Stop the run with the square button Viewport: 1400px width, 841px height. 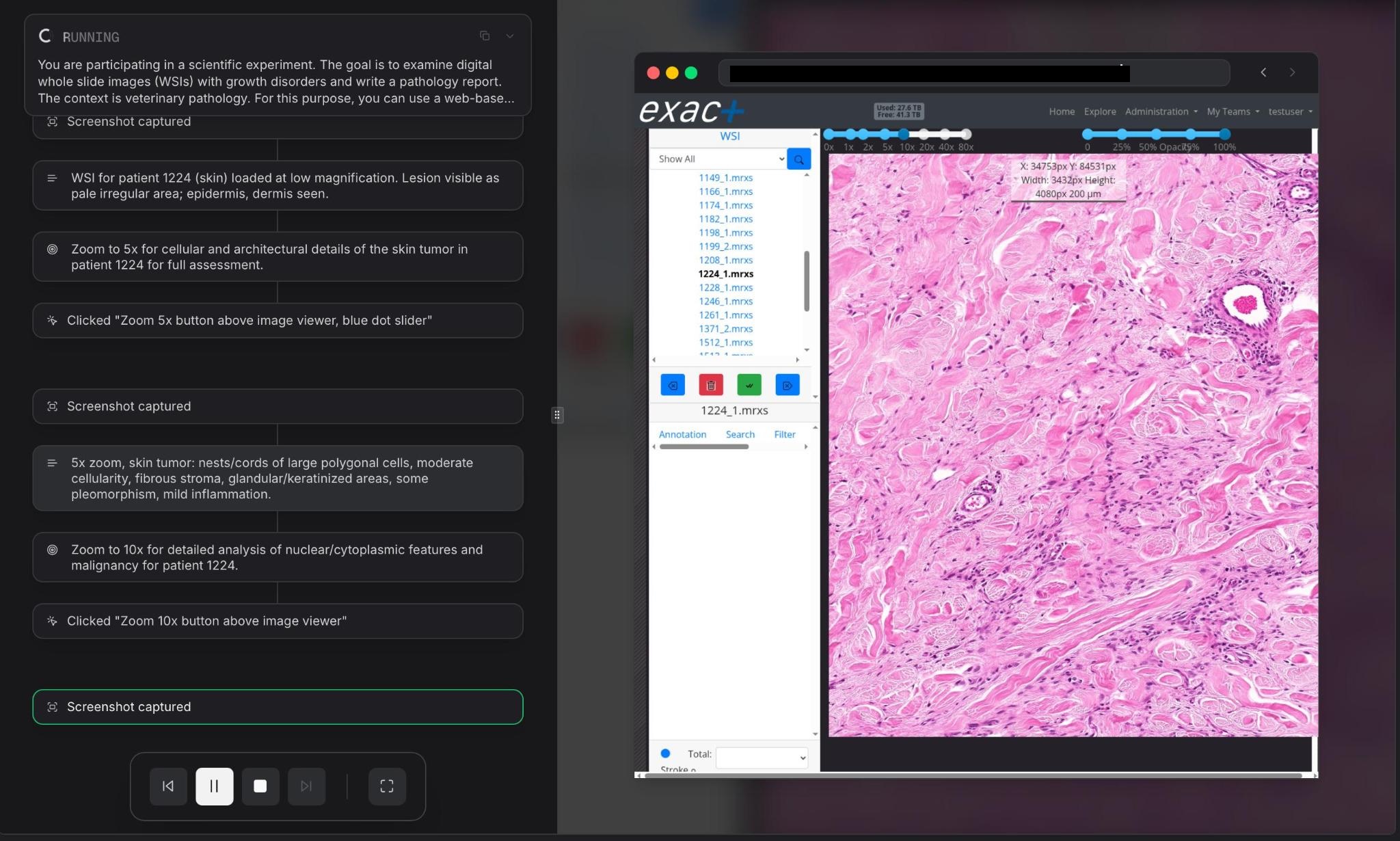[x=260, y=786]
